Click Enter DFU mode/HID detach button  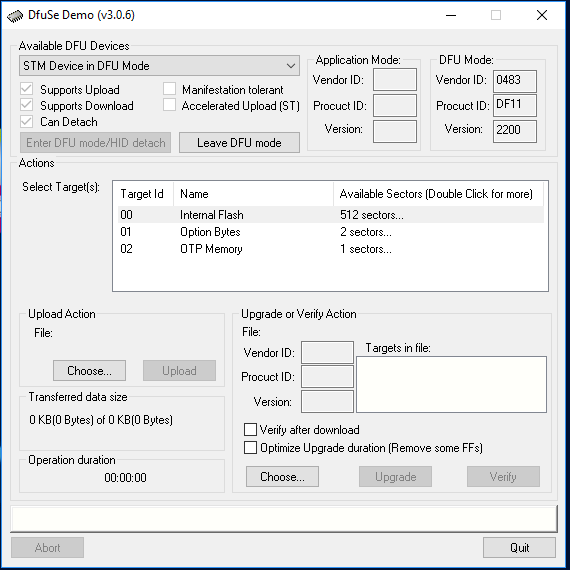click(x=95, y=142)
